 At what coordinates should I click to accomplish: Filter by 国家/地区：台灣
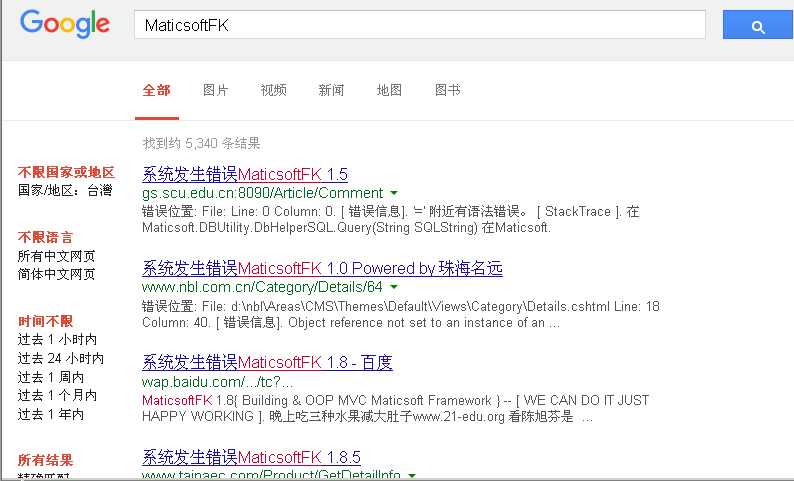[x=65, y=190]
